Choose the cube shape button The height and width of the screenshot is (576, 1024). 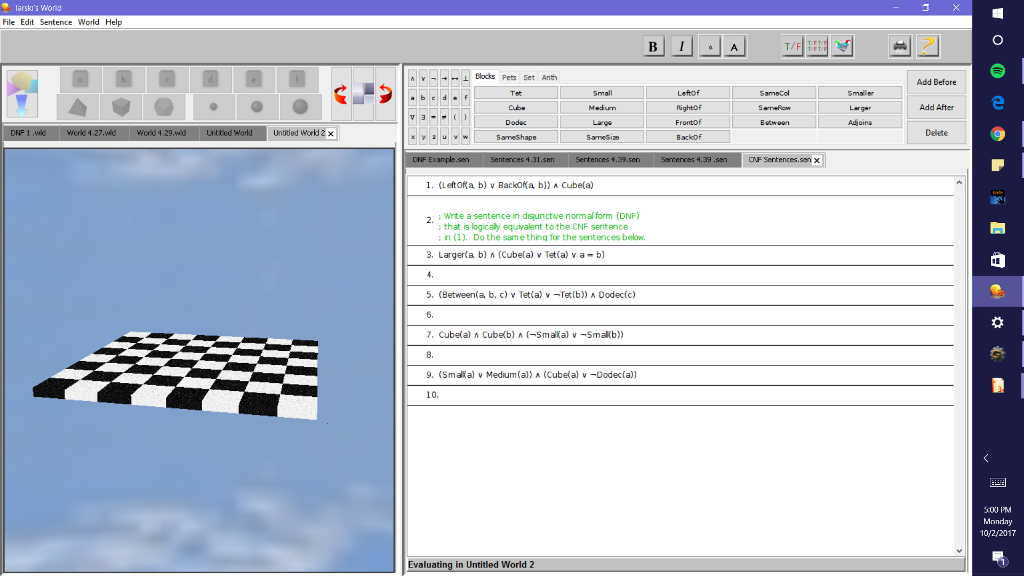[121, 106]
